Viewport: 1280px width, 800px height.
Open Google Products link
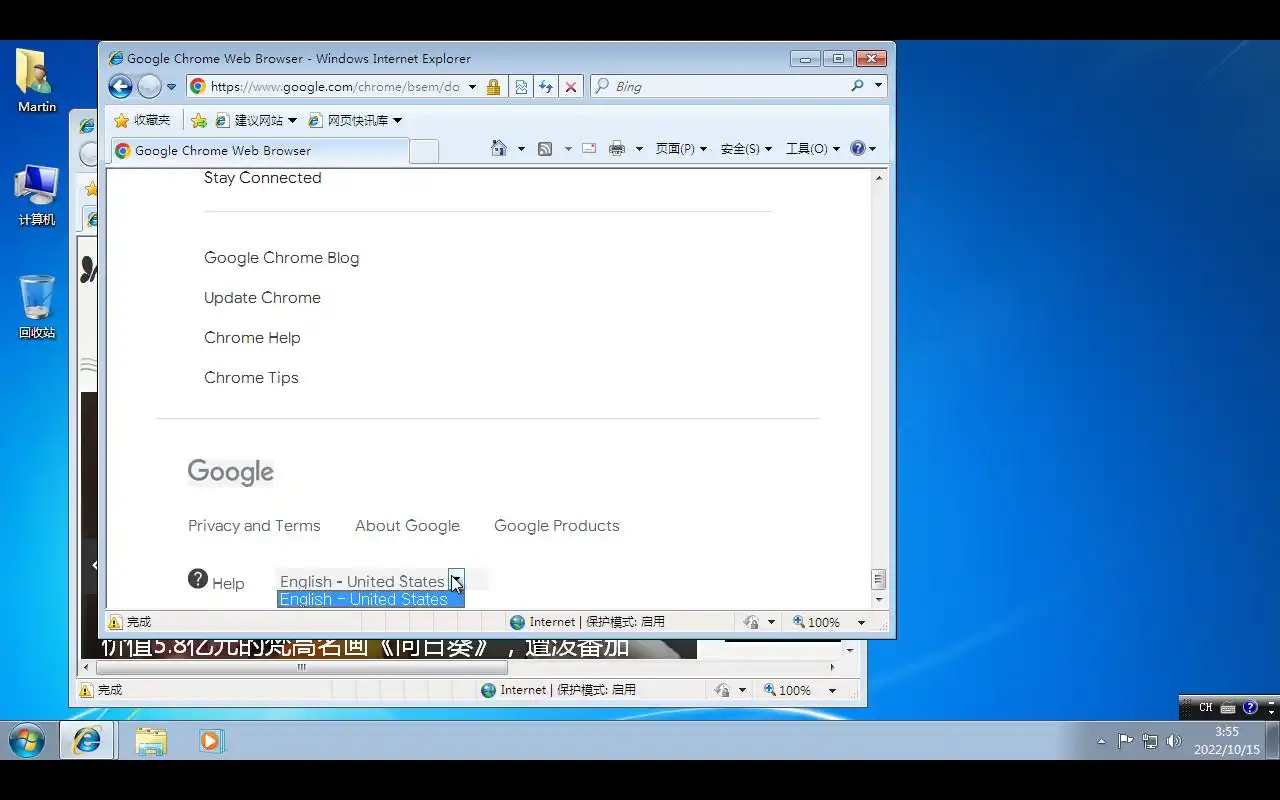click(x=557, y=526)
